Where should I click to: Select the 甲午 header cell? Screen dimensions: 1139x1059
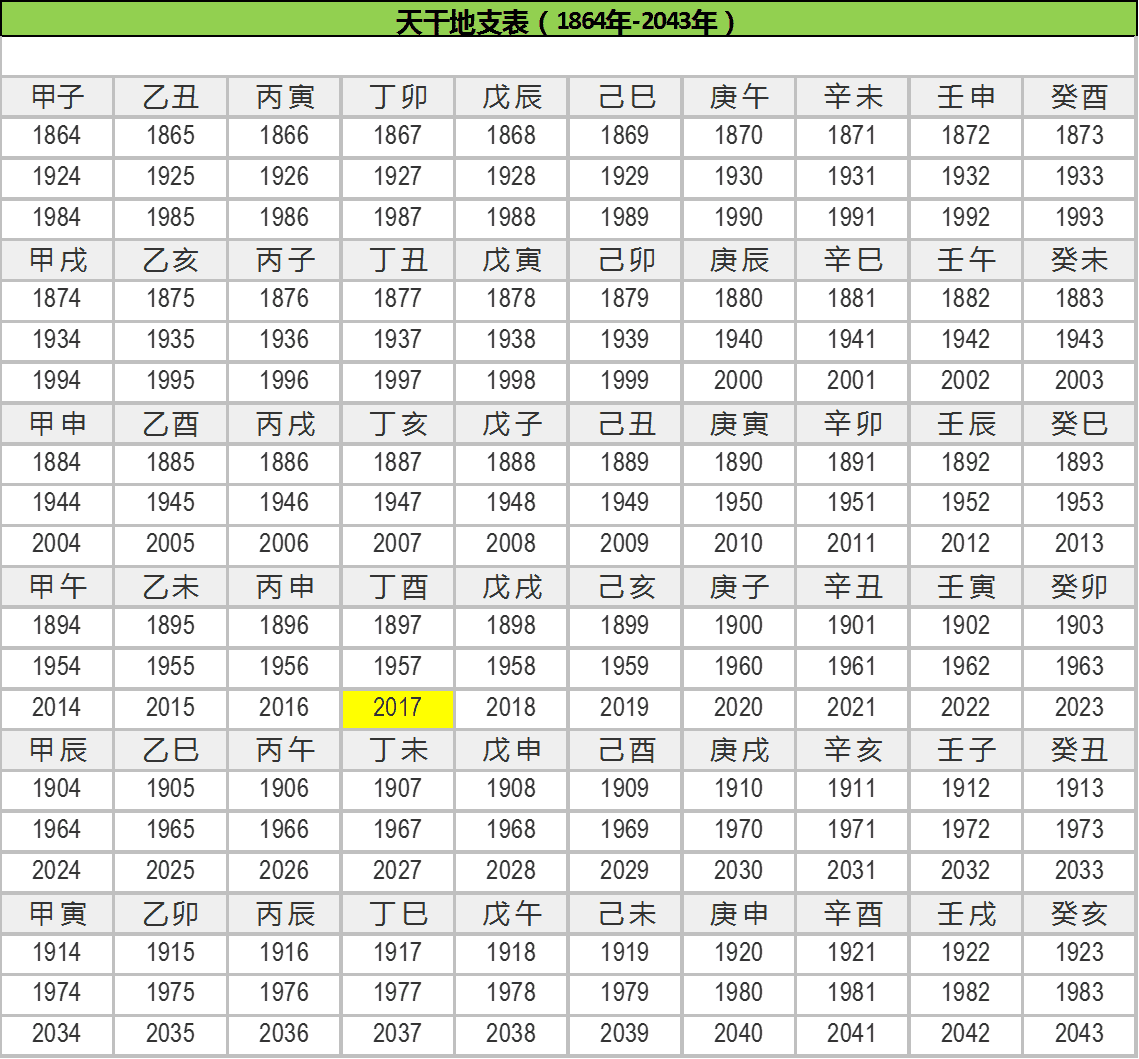coord(57,587)
